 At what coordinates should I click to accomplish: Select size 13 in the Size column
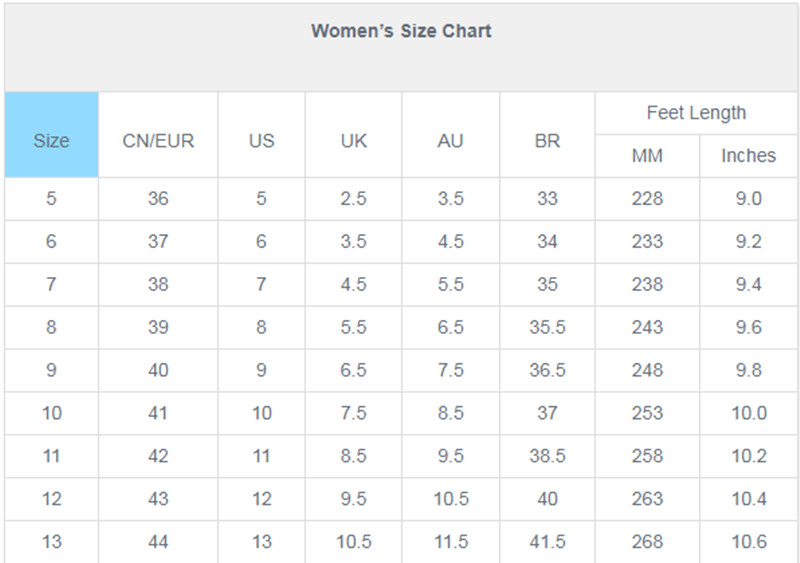click(52, 542)
